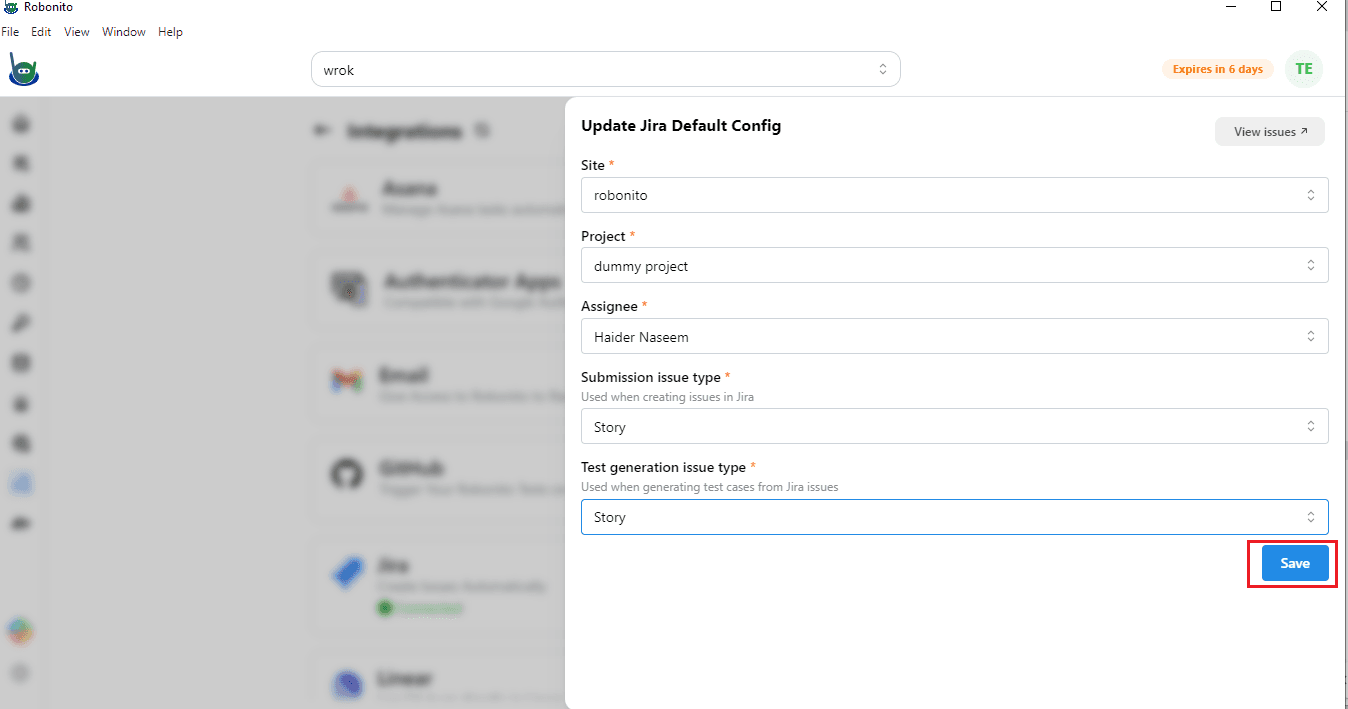Open the Assignee dropdown showing Haider Naseem
The image size is (1348, 709).
[x=955, y=336]
